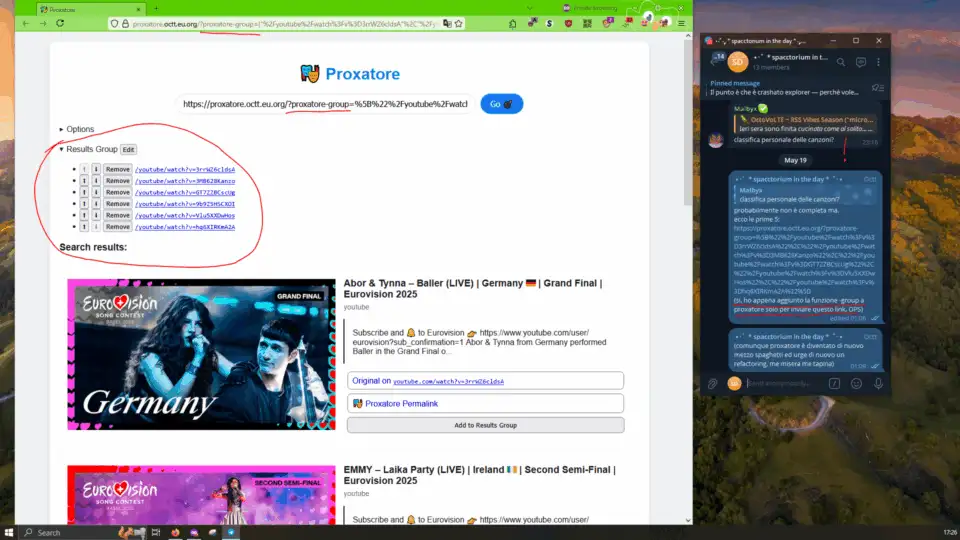Screen dimensions: 960x540
Task: Click Edit next to Results Group
Action: [128, 149]
